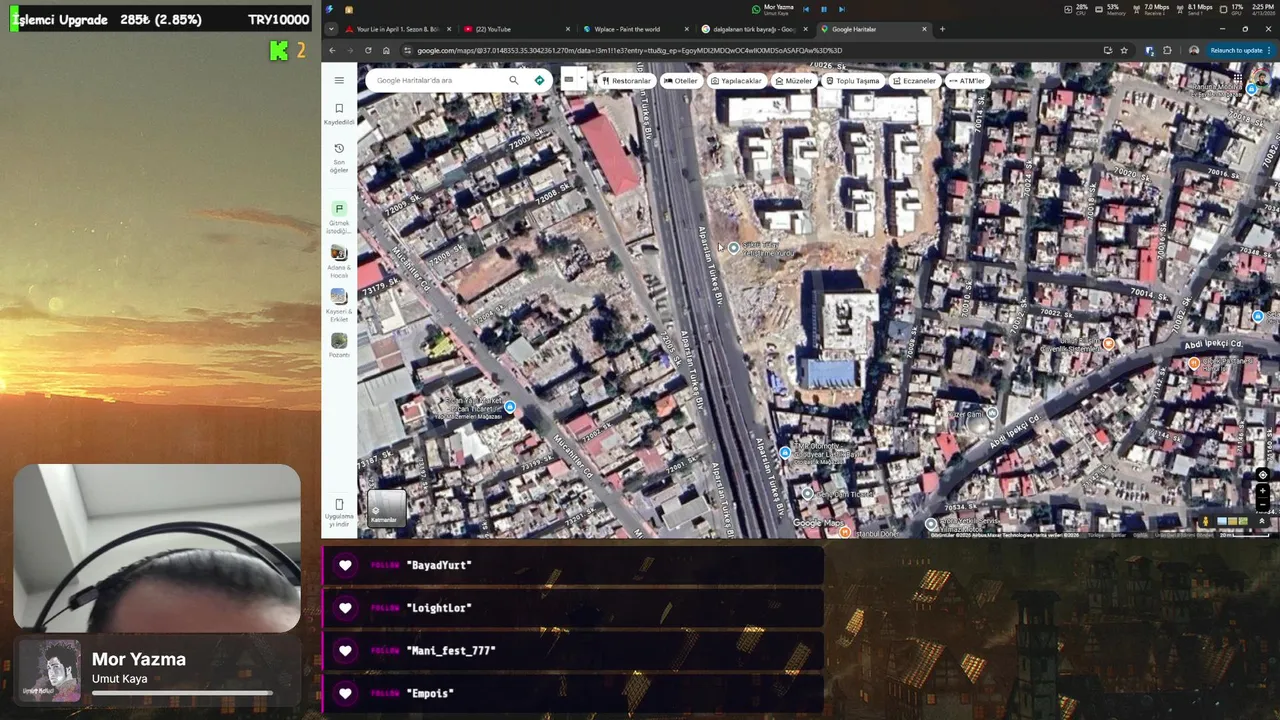Viewport: 1280px width, 720px height.
Task: Zoom out the map with minus button
Action: pyautogui.click(x=1262, y=505)
